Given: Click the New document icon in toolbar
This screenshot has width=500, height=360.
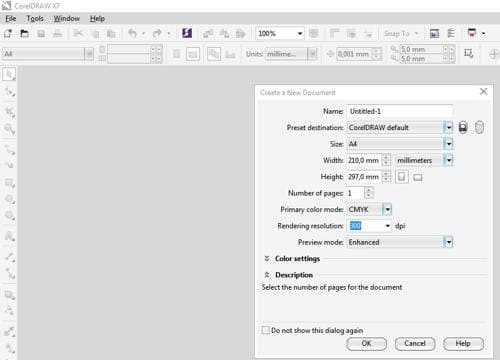Looking at the screenshot, I should click(x=8, y=33).
